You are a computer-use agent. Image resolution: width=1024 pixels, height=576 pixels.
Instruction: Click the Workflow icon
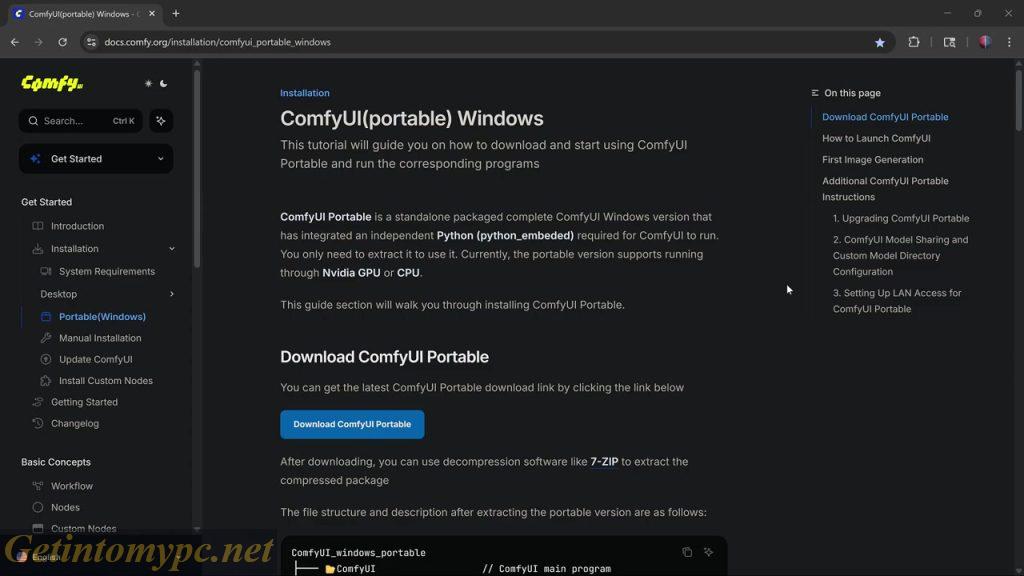pyautogui.click(x=38, y=486)
